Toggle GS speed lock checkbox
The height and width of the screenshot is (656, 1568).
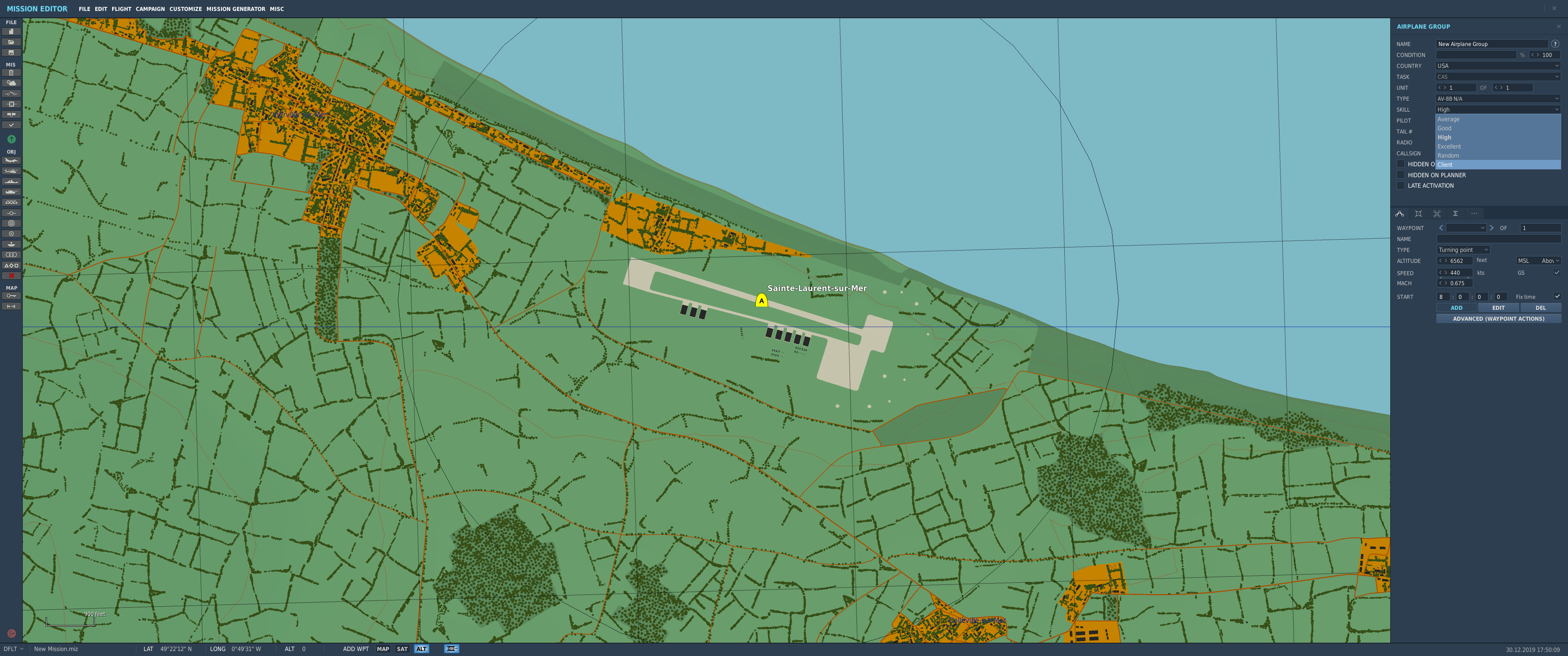[x=1557, y=272]
